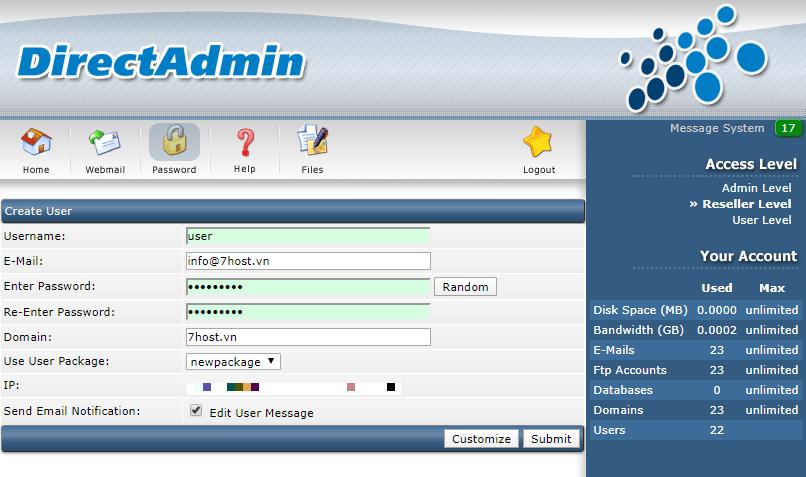Expand the Use User Package dropdown

pyautogui.click(x=233, y=362)
